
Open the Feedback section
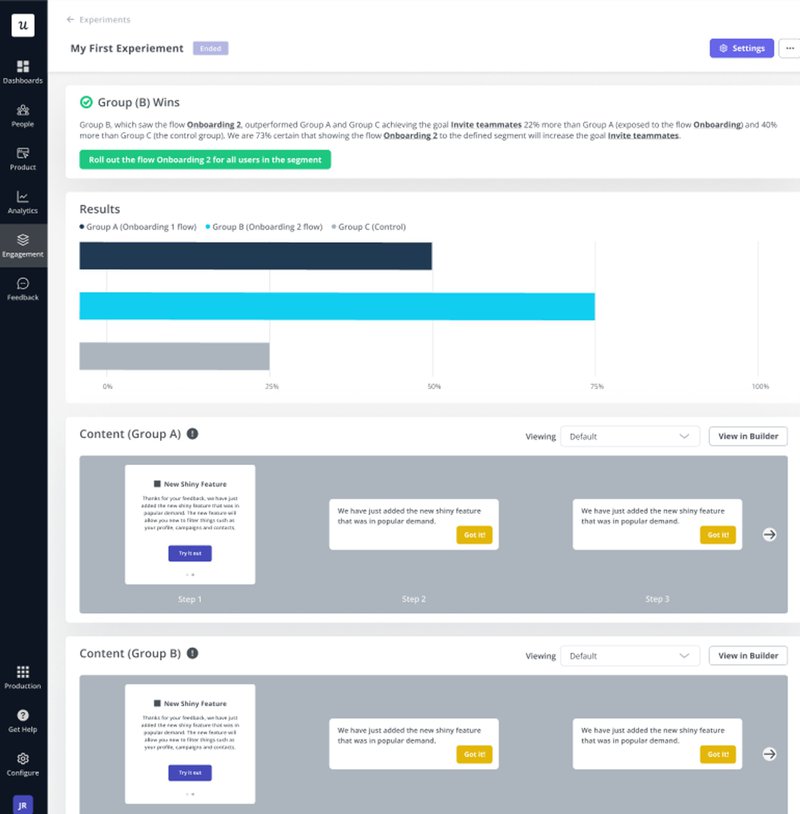(23, 290)
